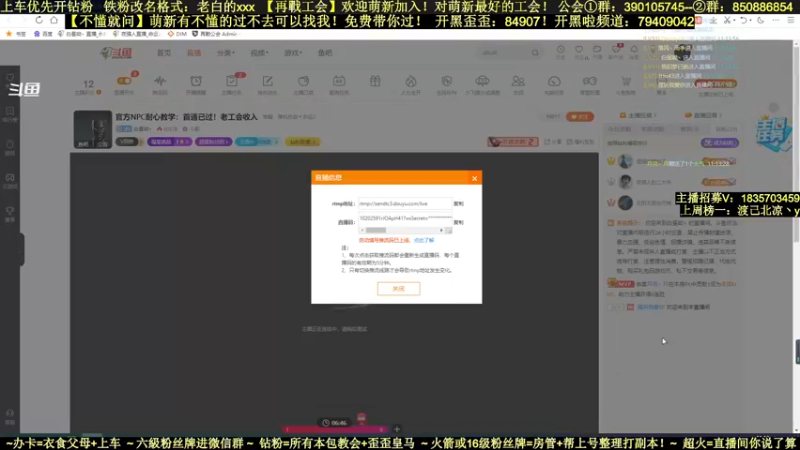Open the wallet toolbar icon
The height and width of the screenshot is (450, 800).
click(304, 81)
